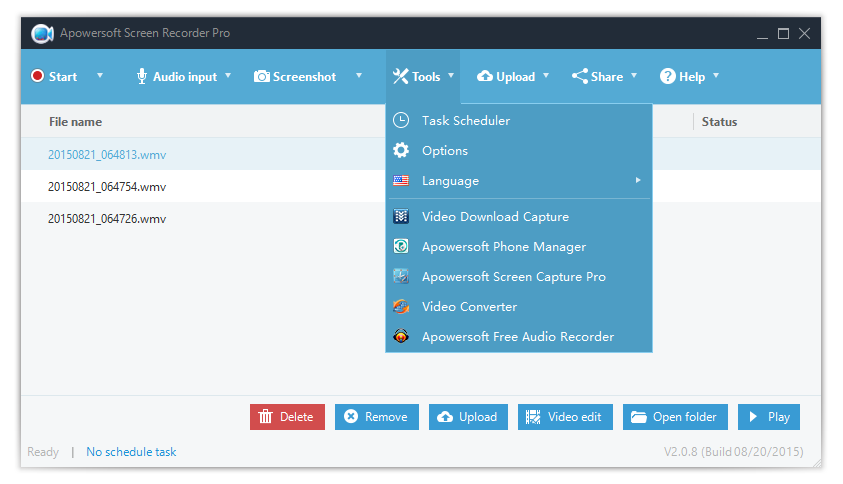This screenshot has width=843, height=484.
Task: Click the Apowersoft Phone Manager icon
Action: [401, 246]
